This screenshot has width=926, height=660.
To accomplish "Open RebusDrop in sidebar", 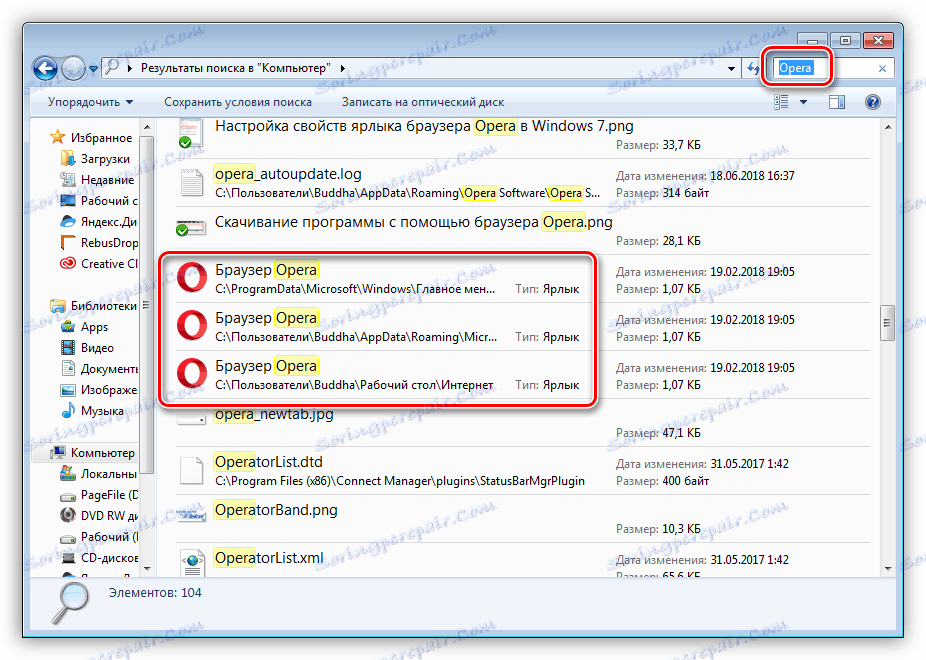I will coord(99,243).
